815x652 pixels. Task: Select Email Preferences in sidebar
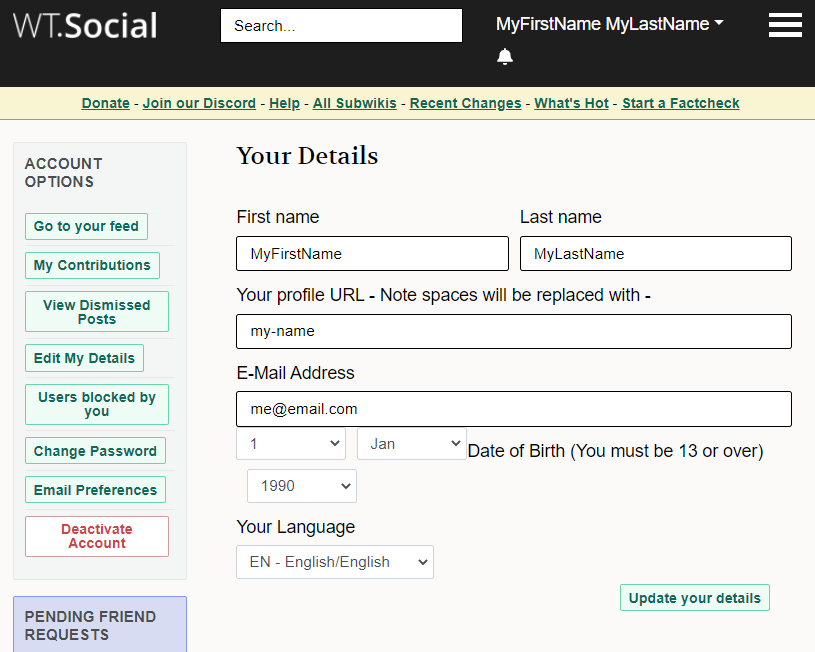click(x=95, y=490)
